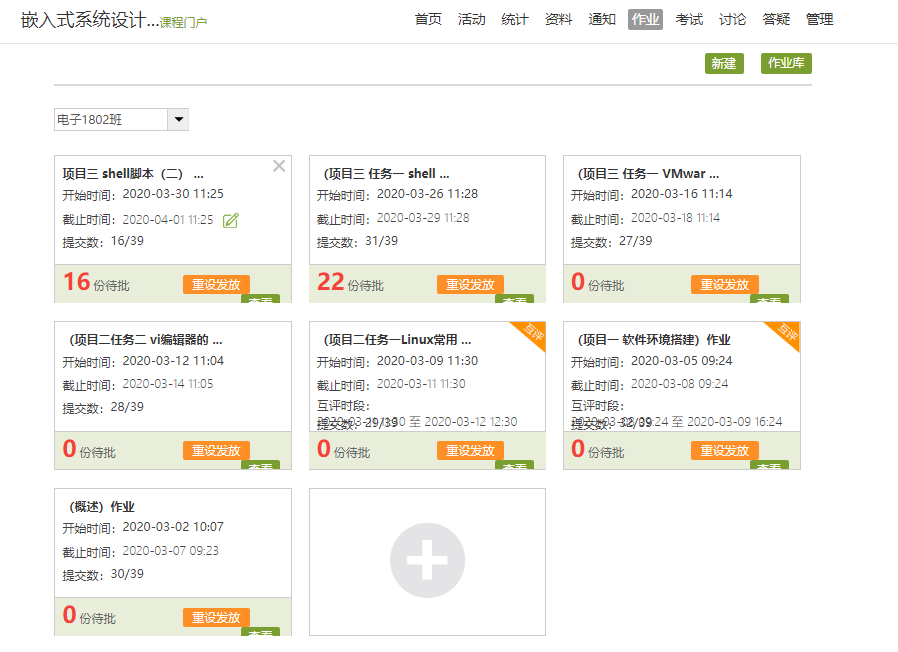Open the （项目三 任务一 VMwar assignment title
This screenshot has width=898, height=652.
[x=645, y=173]
